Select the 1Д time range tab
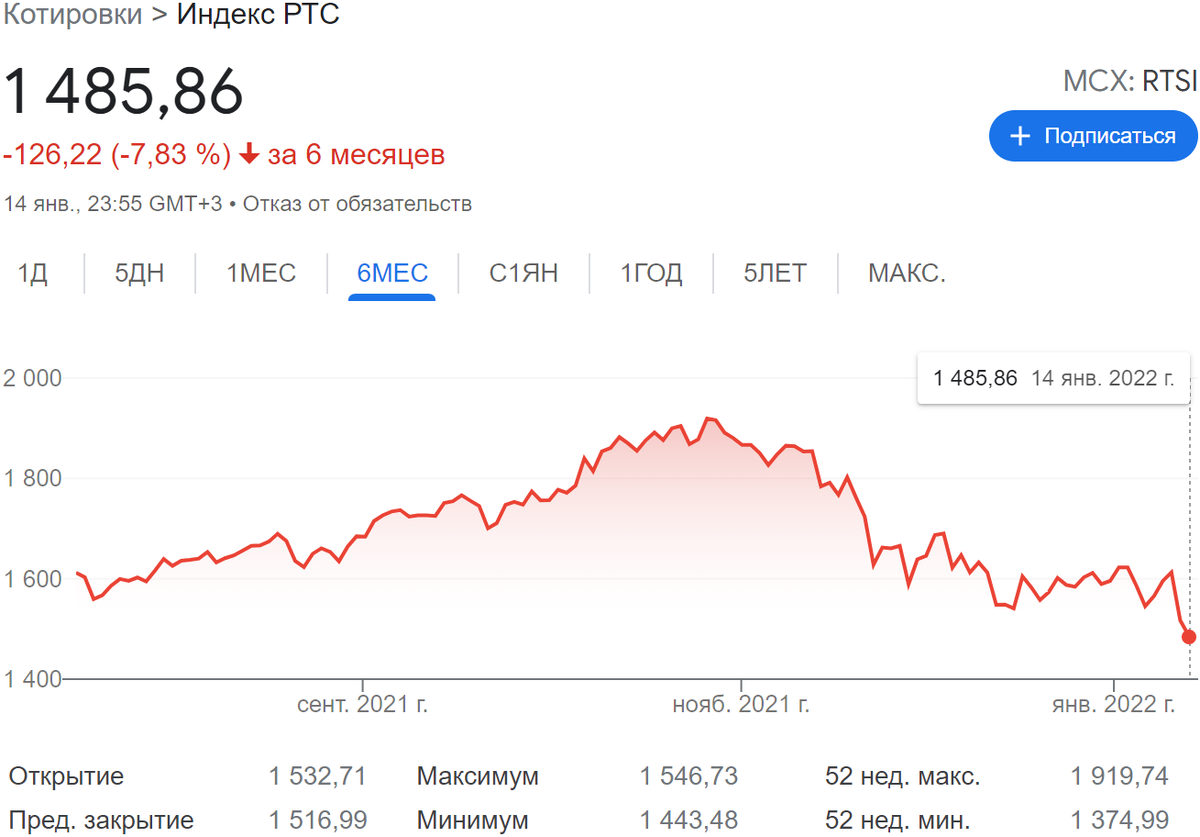 (x=33, y=273)
